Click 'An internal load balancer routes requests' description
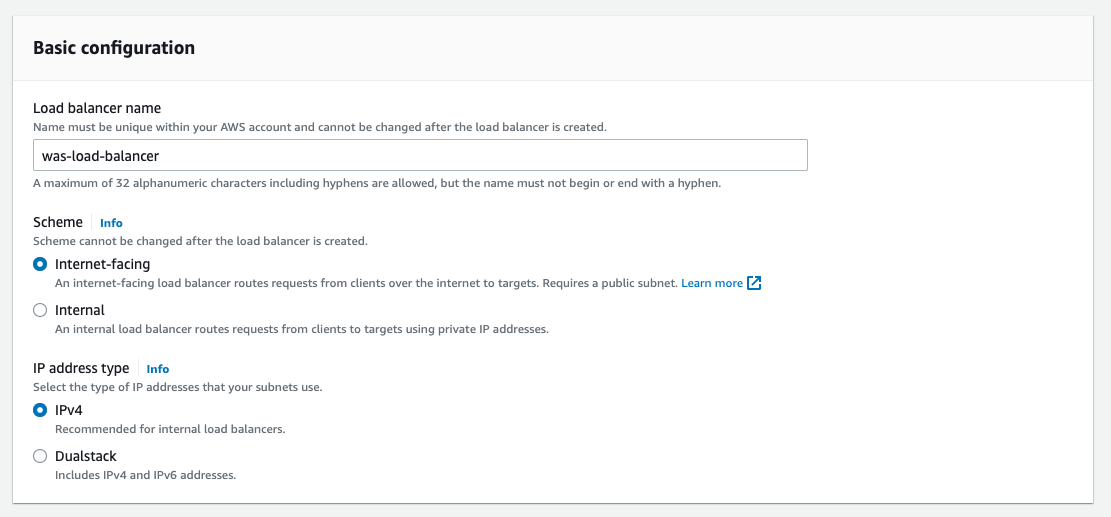The image size is (1111, 517). (302, 329)
